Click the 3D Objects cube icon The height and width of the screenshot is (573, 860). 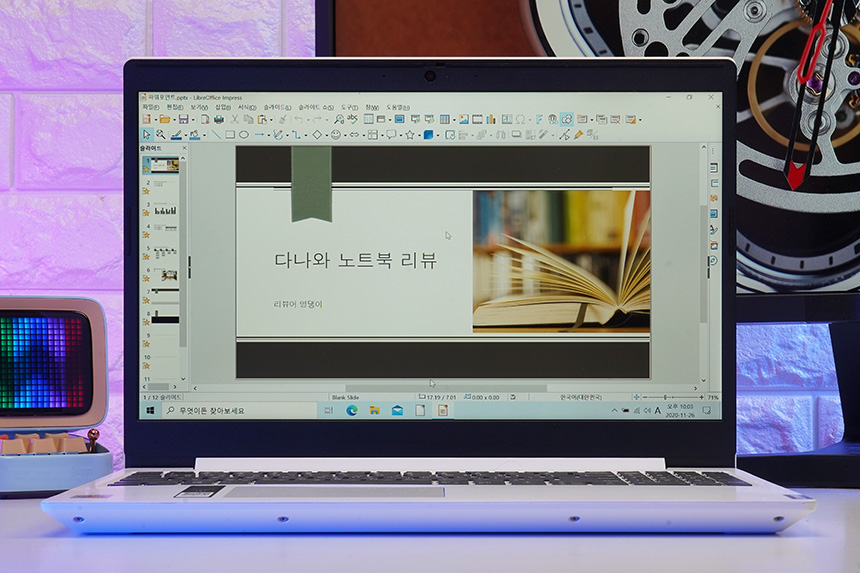428,134
